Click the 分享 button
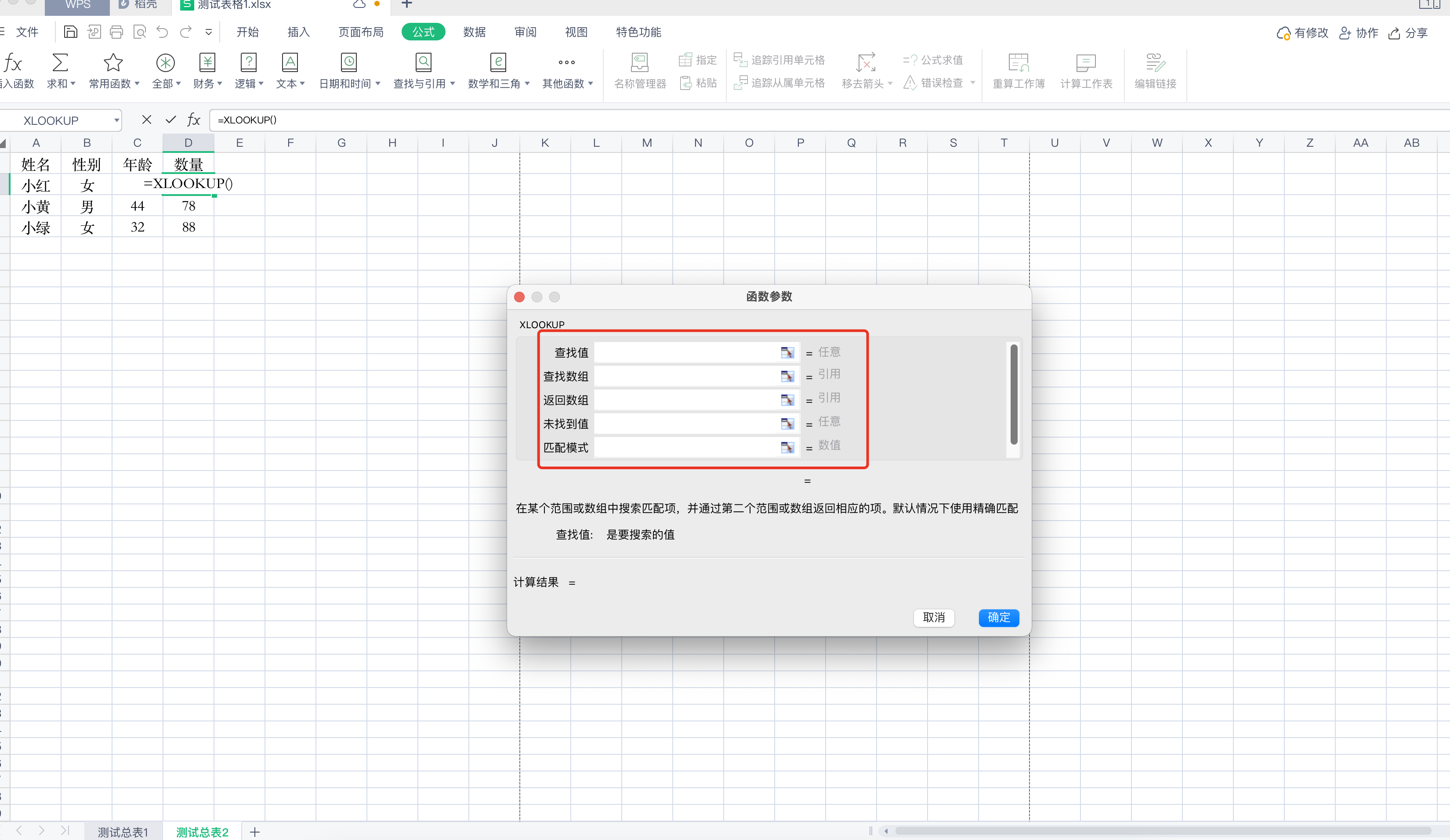 click(x=1408, y=33)
